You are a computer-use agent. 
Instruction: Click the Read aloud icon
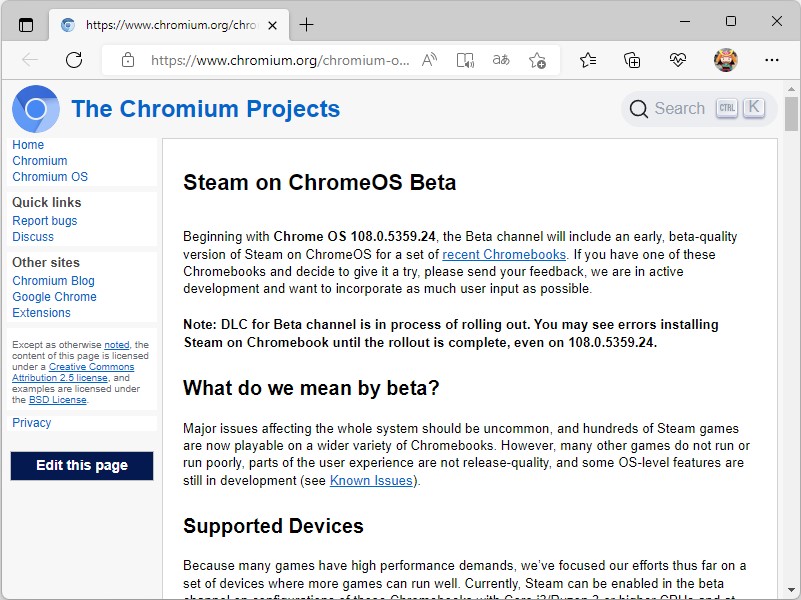(428, 60)
